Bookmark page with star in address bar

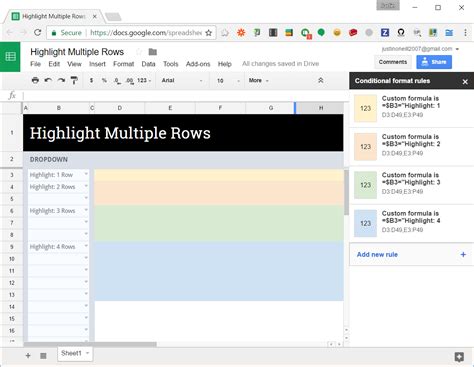pos(209,33)
